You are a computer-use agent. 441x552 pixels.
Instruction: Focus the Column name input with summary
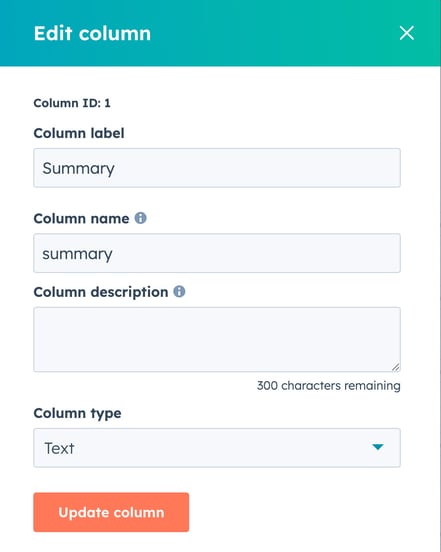[217, 253]
